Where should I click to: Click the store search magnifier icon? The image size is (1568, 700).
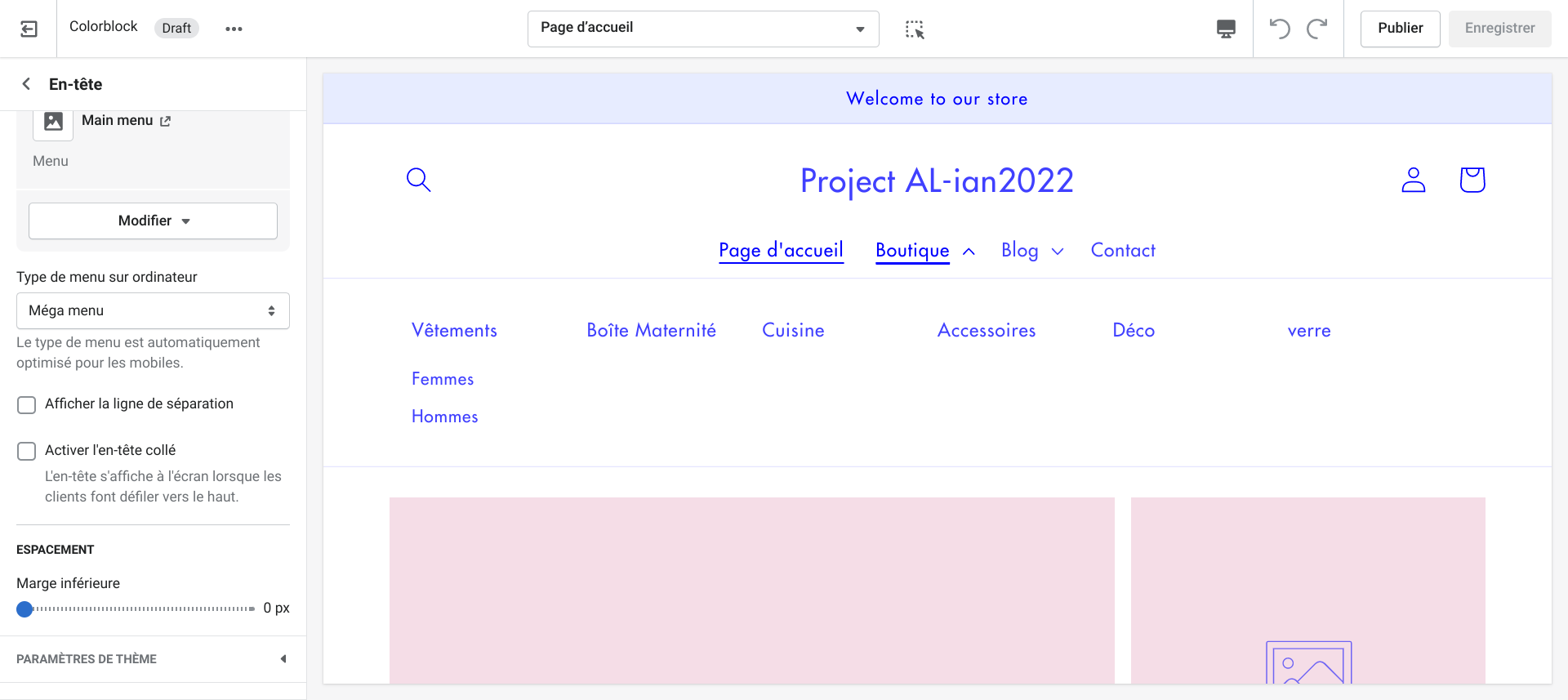(x=418, y=180)
